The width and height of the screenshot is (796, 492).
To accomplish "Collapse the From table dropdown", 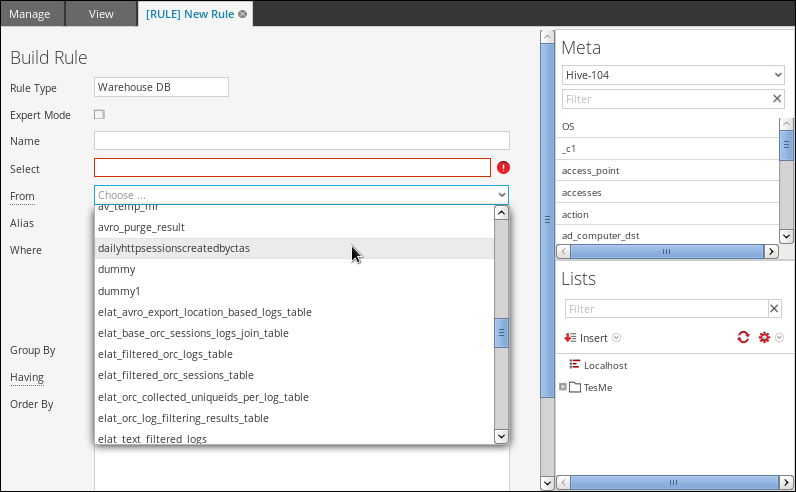I will 501,195.
